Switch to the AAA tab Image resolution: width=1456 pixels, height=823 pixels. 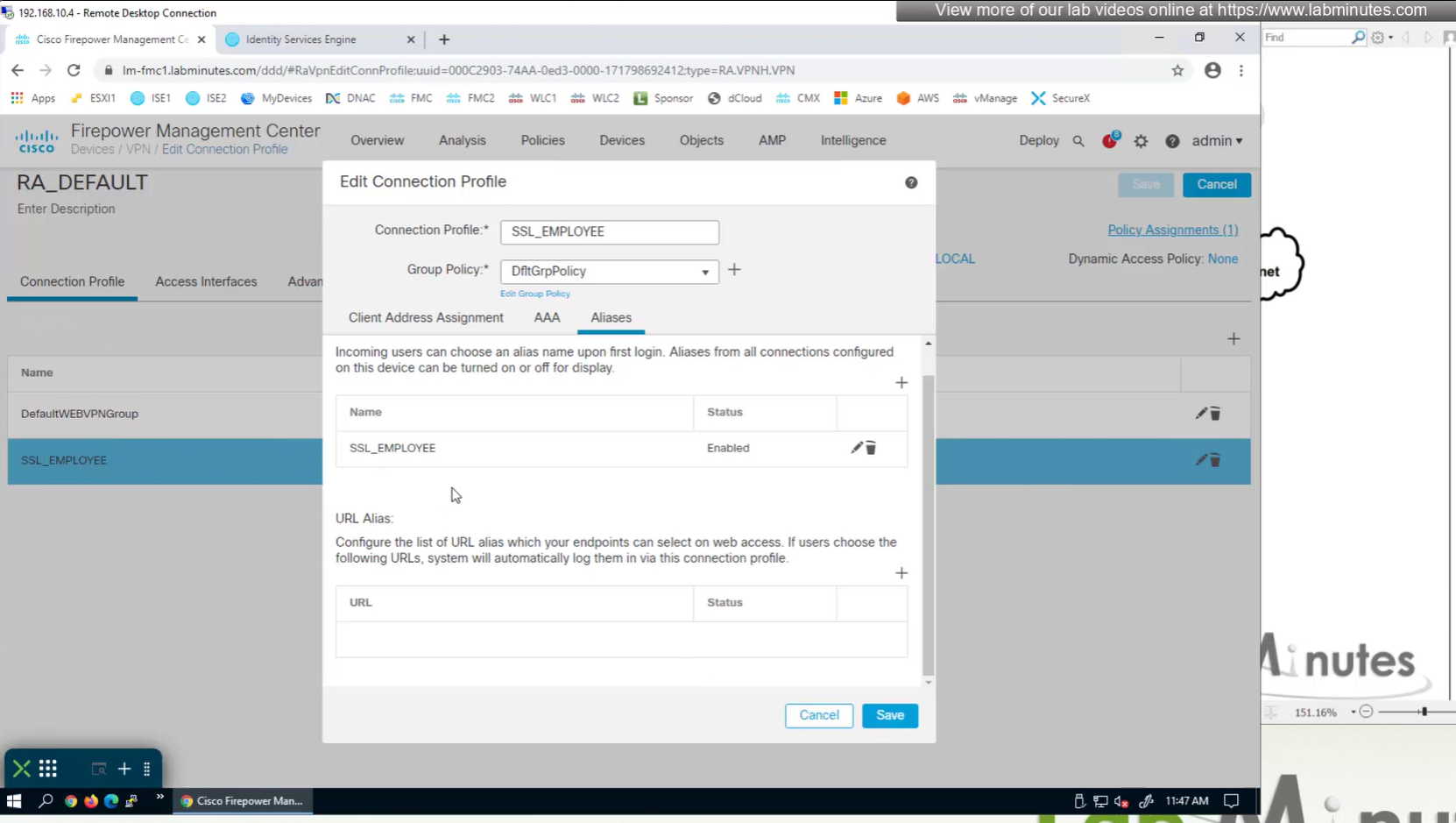coord(547,317)
